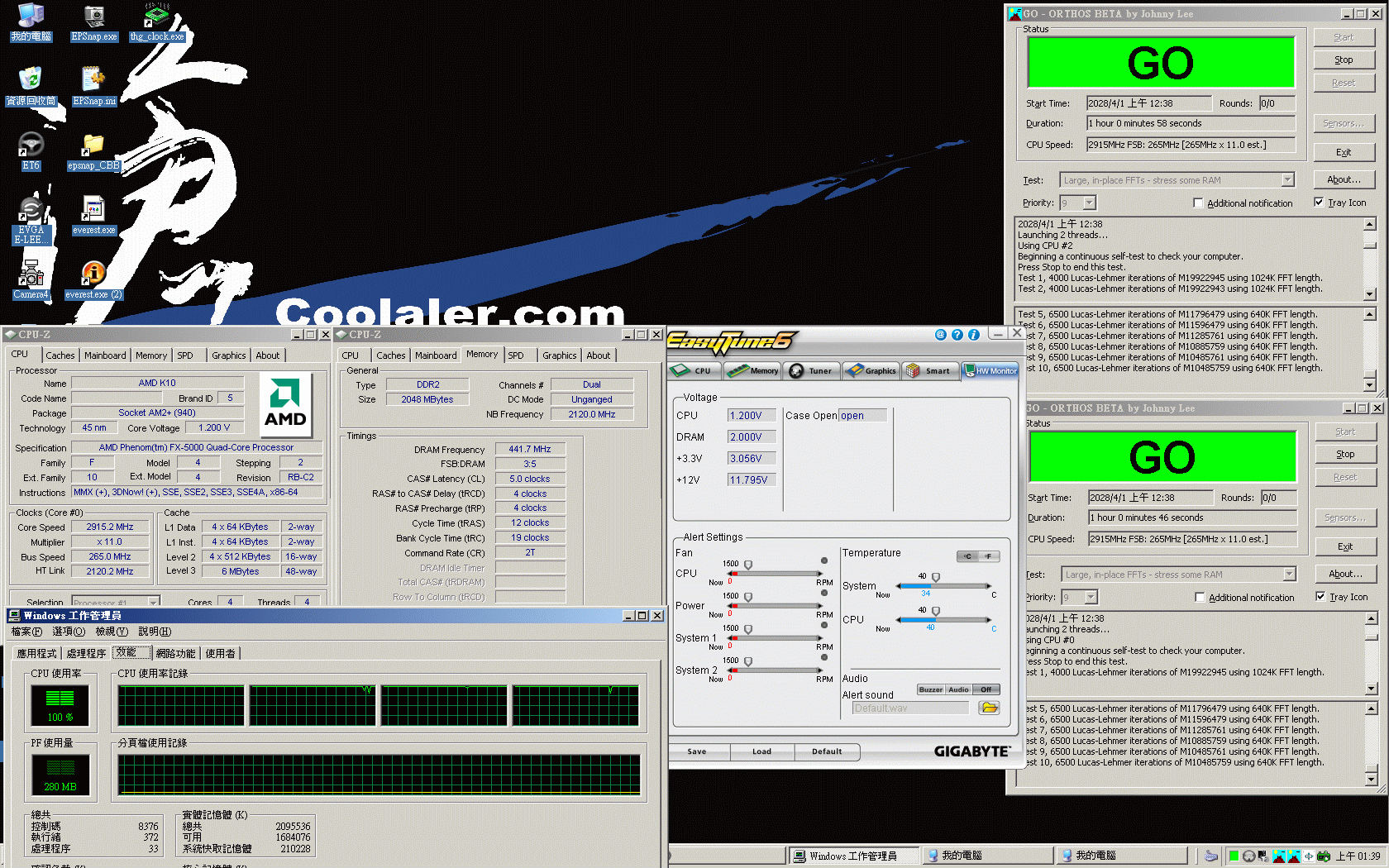The width and height of the screenshot is (1389, 868).
Task: Open Priority dropdown in upper ORTHOS
Action: [x=1089, y=203]
